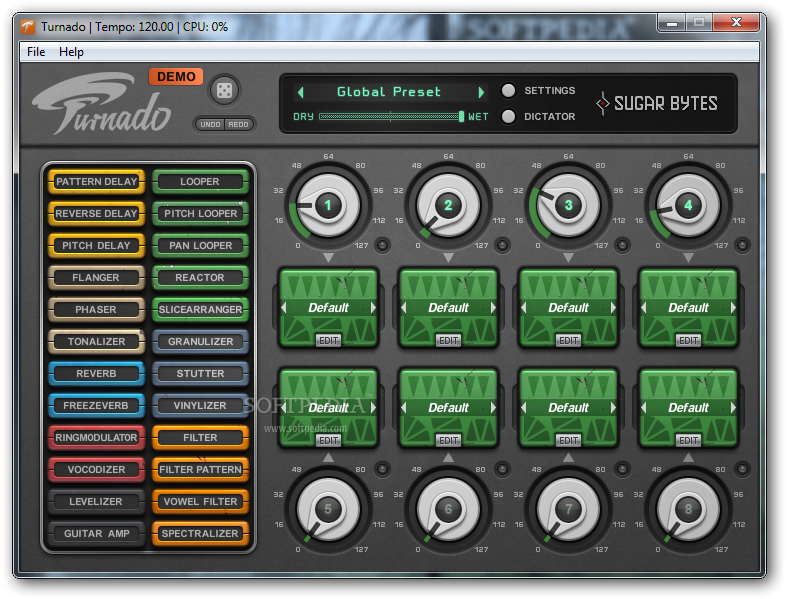
Task: Select the GRANULIZER effect
Action: point(200,341)
